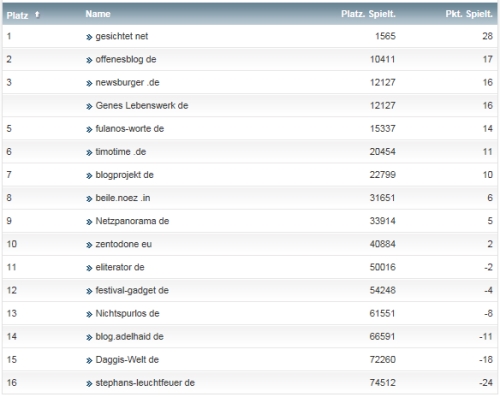Screen dimensions: 500x397
Task: Click the arrow icon before blogprojekt de
Action: tap(89, 176)
